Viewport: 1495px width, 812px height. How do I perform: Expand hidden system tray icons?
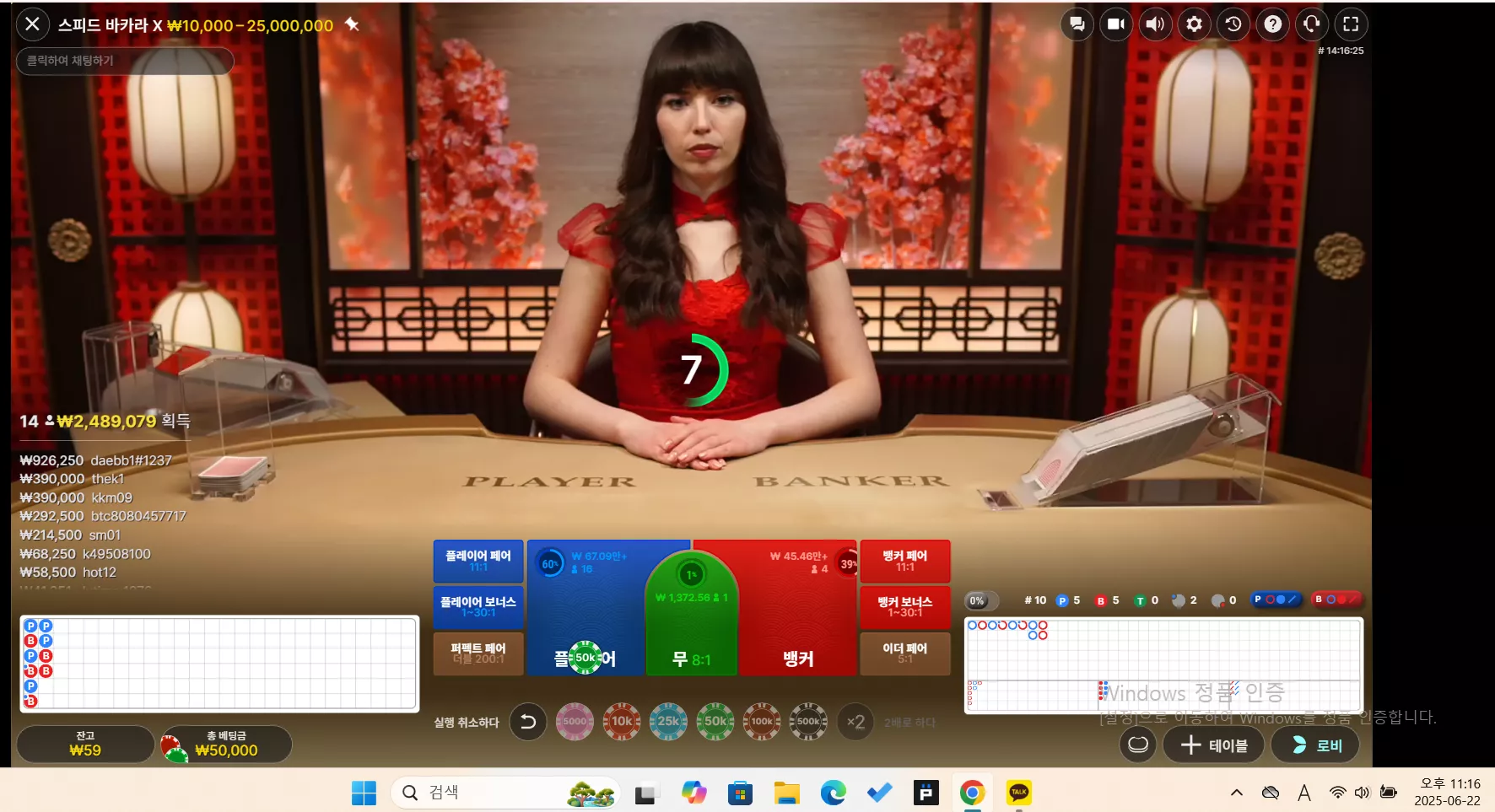click(1236, 793)
